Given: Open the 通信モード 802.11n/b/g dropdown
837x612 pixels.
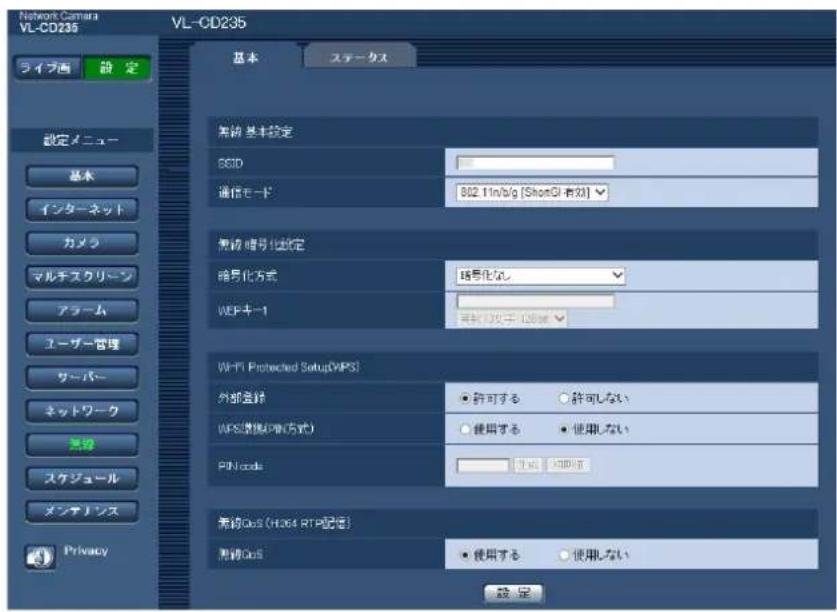Looking at the screenshot, I should pyautogui.click(x=532, y=192).
